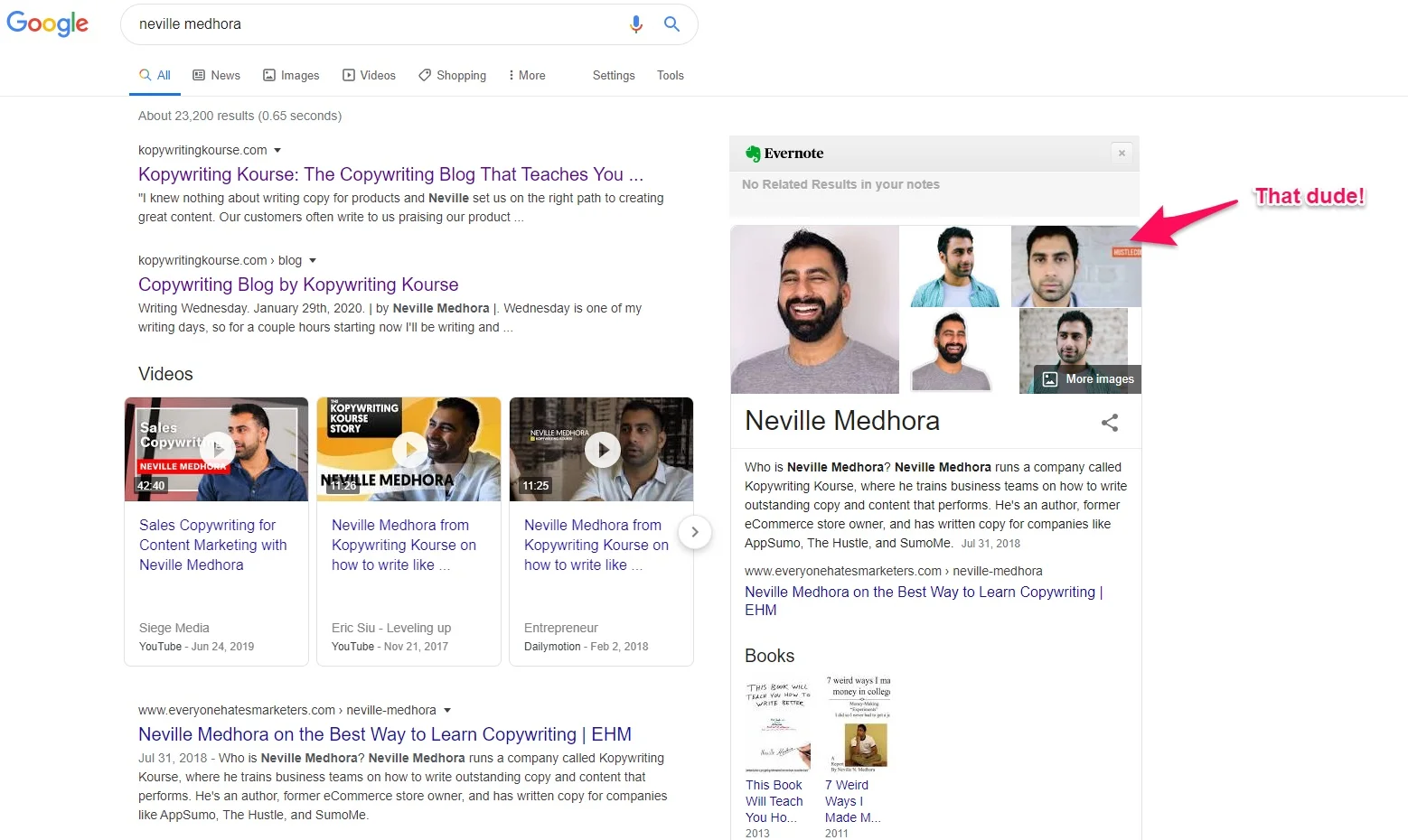This screenshot has height=840, width=1408.
Task: Click the share icon beside Neville Medhora
Action: [1110, 423]
